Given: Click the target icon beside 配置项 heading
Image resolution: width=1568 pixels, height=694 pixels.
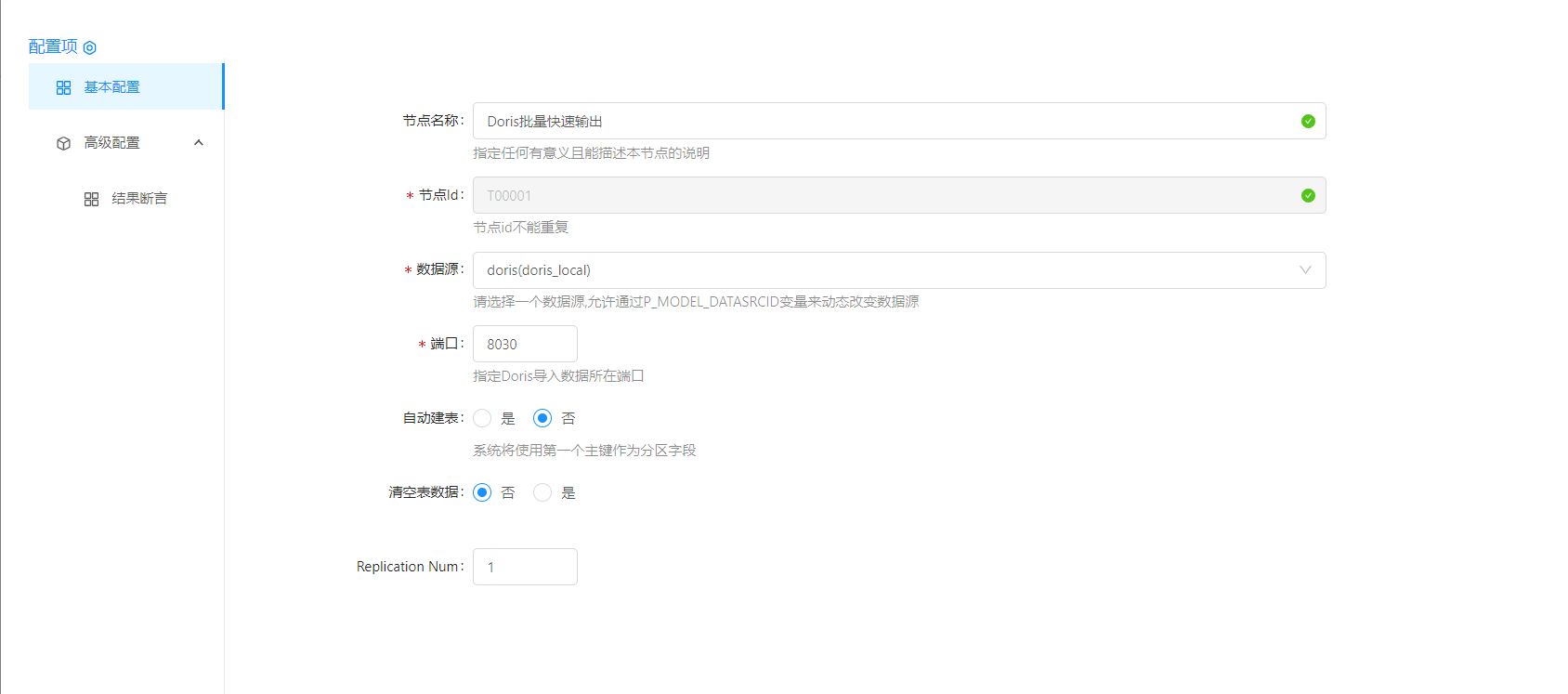Looking at the screenshot, I should point(90,47).
